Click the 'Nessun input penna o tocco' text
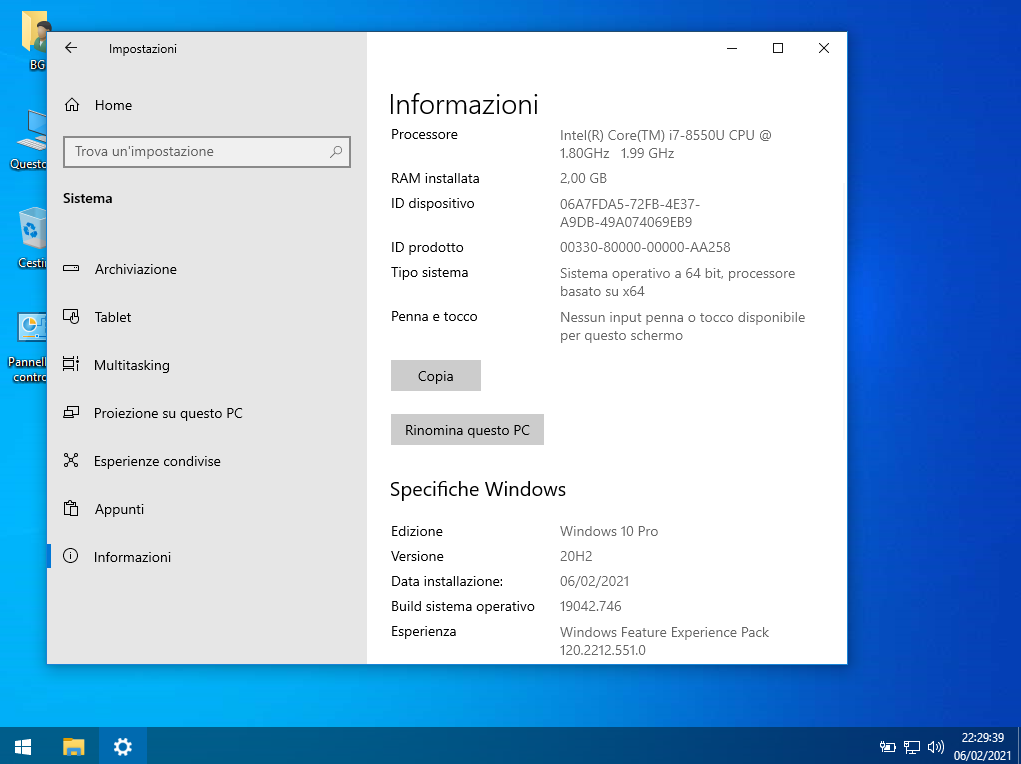 coord(682,327)
